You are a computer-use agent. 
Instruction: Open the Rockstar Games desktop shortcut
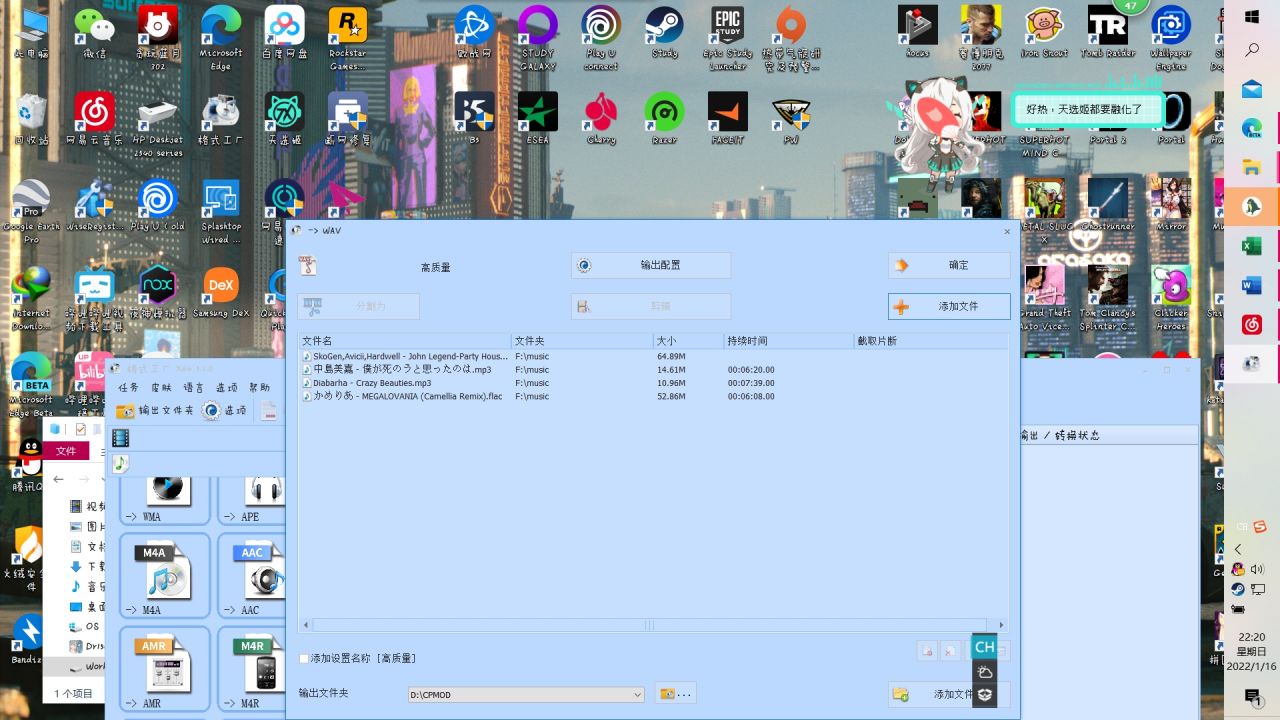(347, 39)
